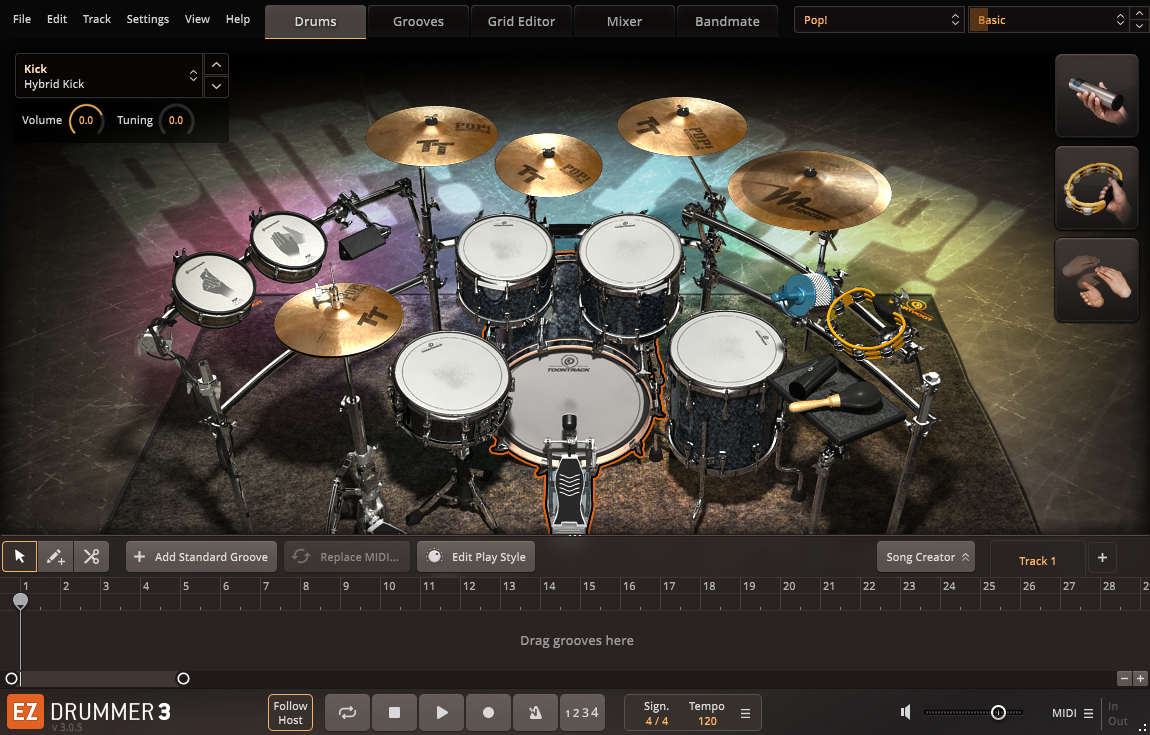This screenshot has width=1150, height=735.
Task: Select the tambourine thumbnail on the right
Action: click(x=1096, y=188)
